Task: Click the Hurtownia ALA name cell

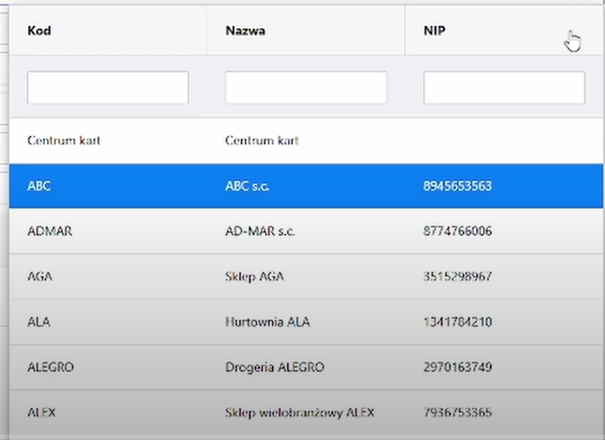Action: pos(268,322)
